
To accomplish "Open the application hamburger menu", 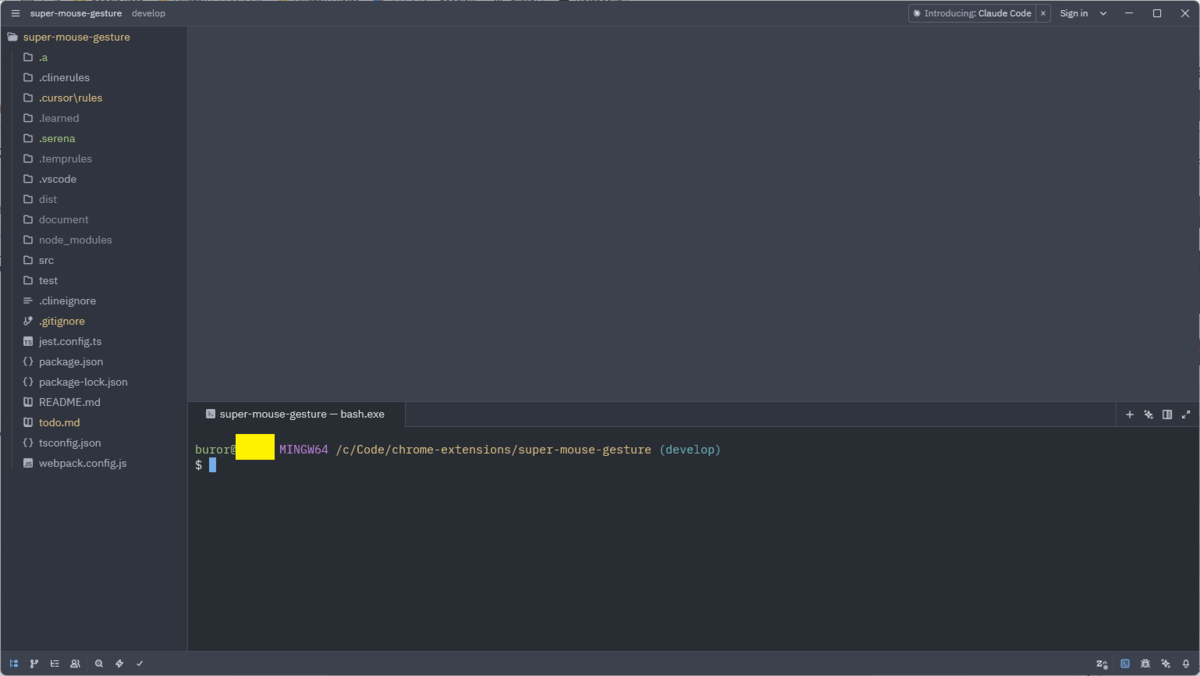I will [x=15, y=13].
